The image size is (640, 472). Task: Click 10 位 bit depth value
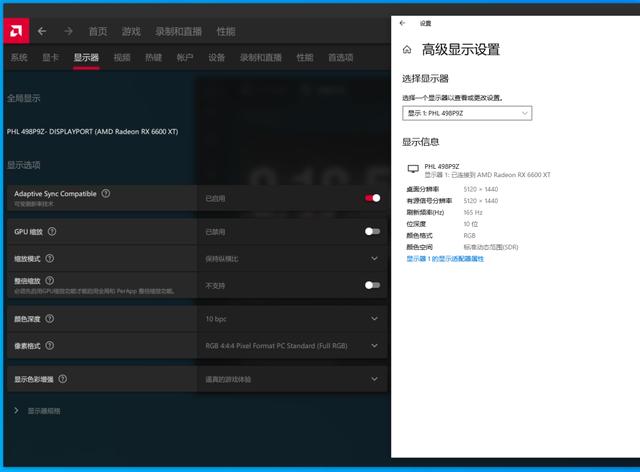pos(471,224)
